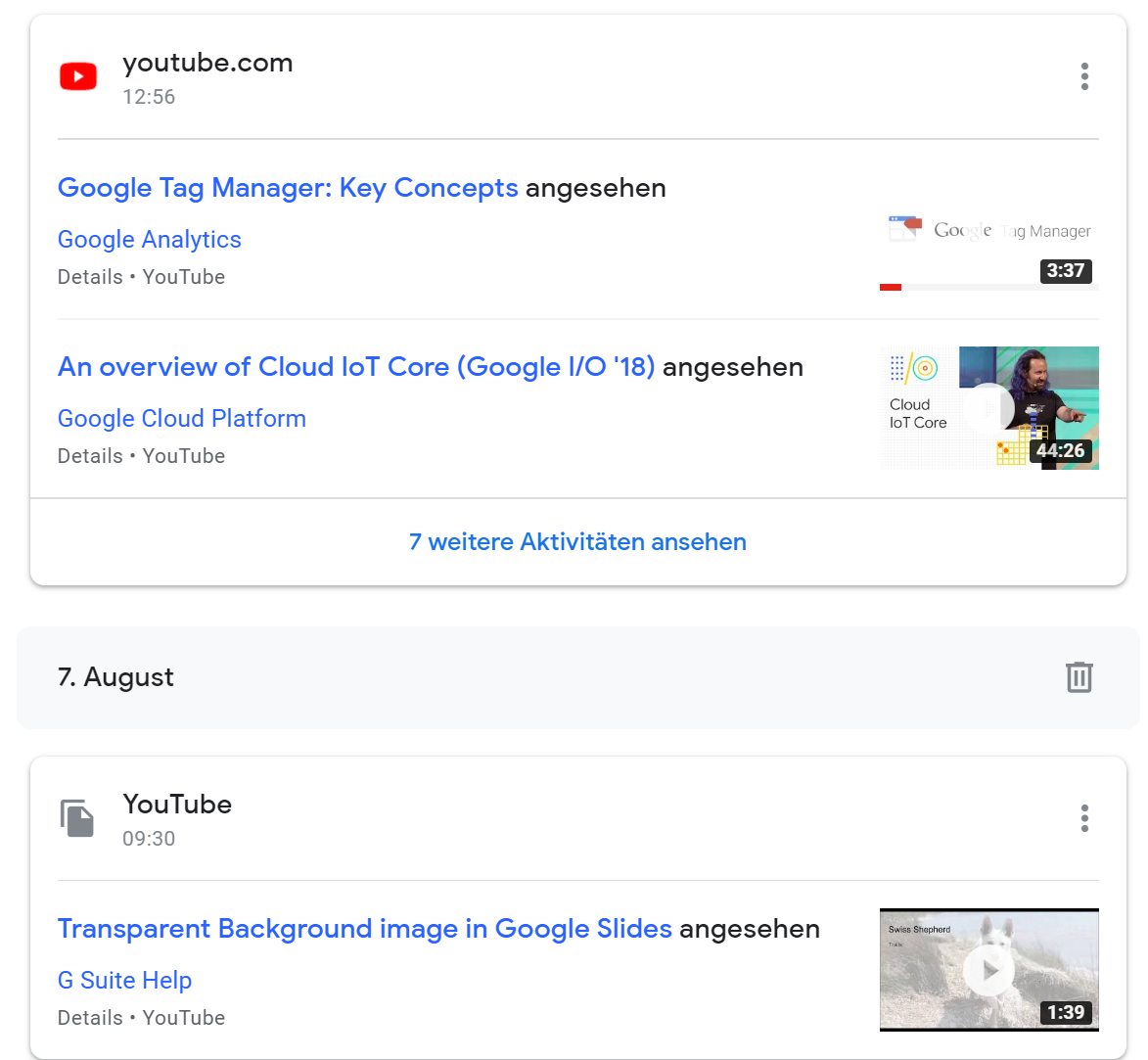Visit the Google Cloud Platform channel link

pos(181,418)
